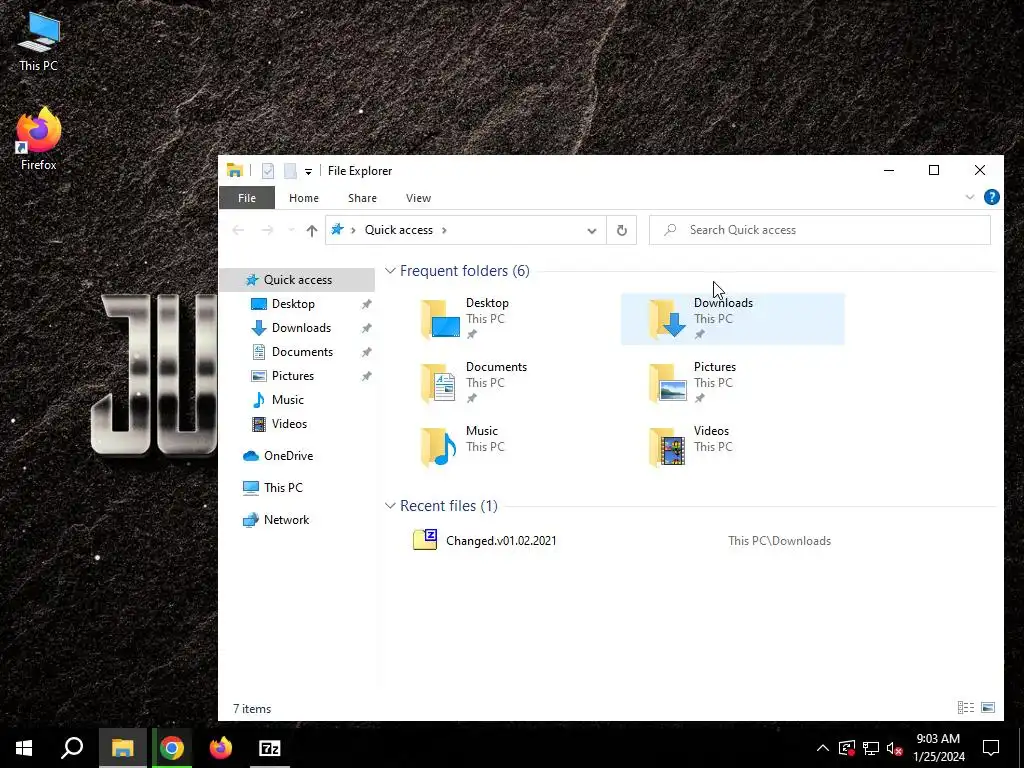1024x768 pixels.
Task: Select Videos folder in Frequent folders
Action: pos(733,447)
